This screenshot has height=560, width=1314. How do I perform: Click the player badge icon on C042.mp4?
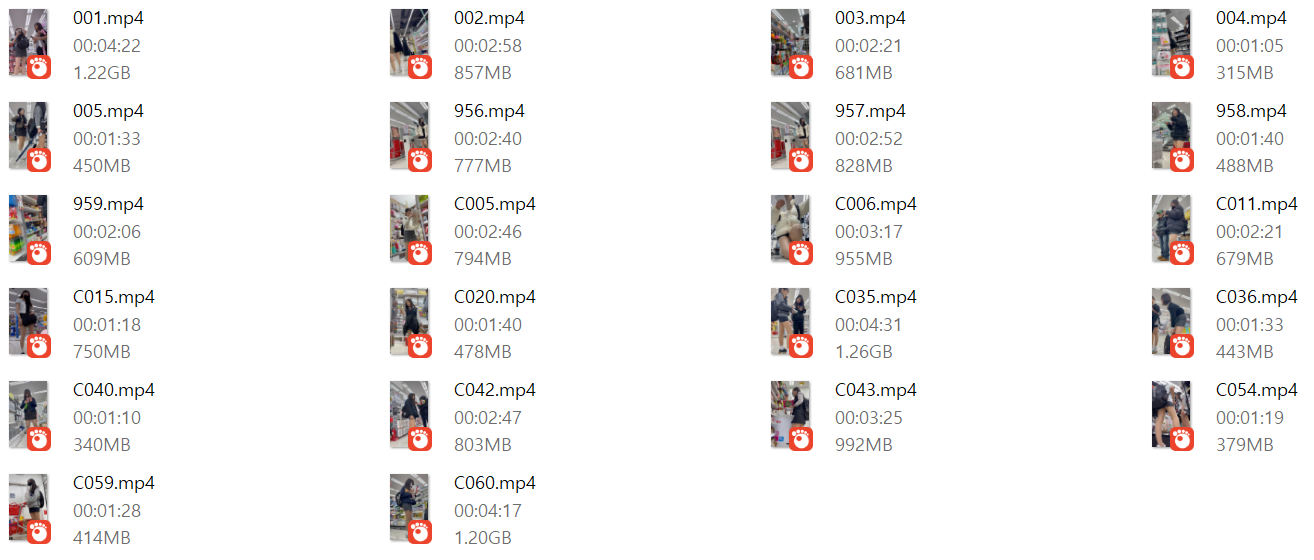(x=420, y=439)
